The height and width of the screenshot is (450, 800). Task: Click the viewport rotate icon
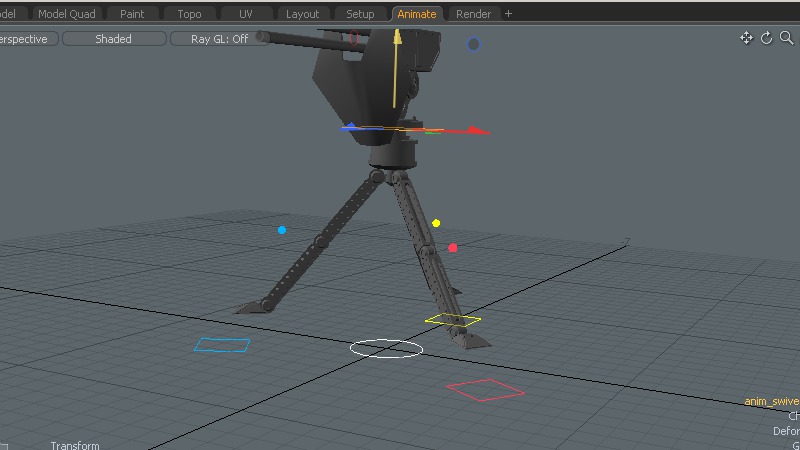pos(766,38)
